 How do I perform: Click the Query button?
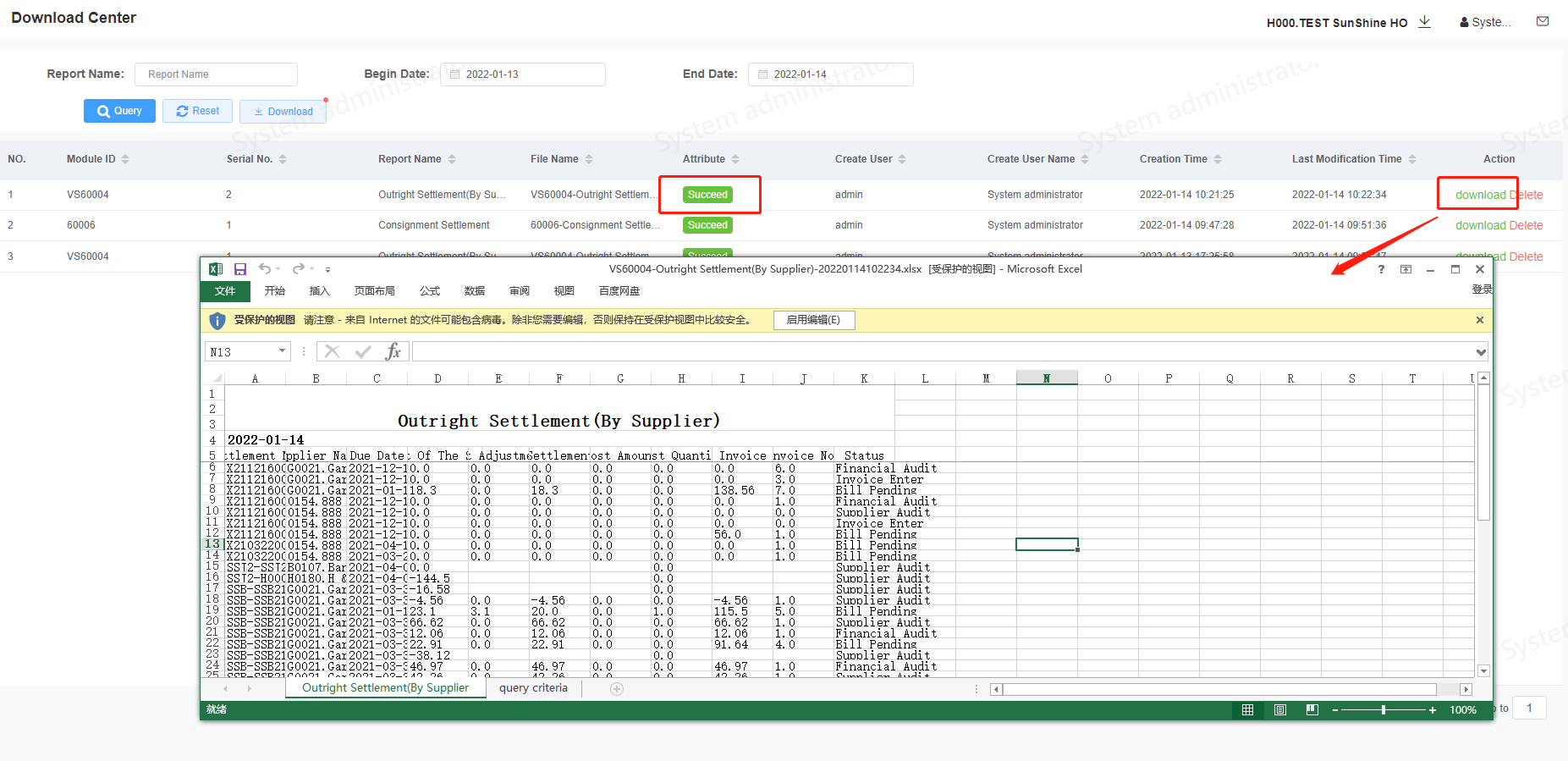tap(119, 111)
